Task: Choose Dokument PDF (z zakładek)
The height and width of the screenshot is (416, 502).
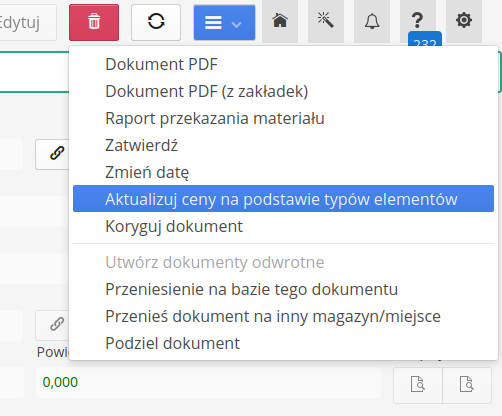Action: click(x=207, y=91)
